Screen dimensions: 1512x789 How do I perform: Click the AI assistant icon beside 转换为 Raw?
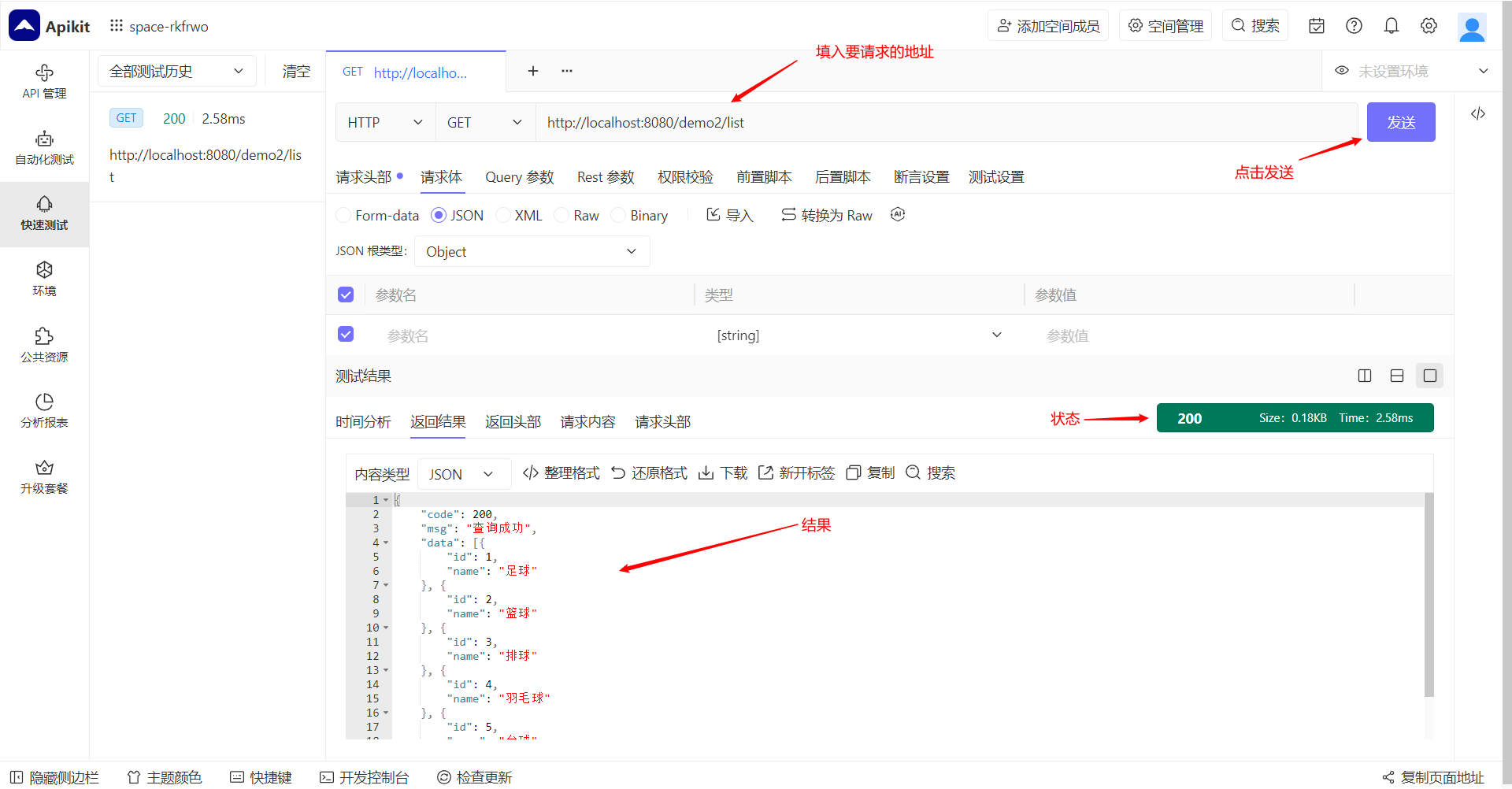coord(897,215)
